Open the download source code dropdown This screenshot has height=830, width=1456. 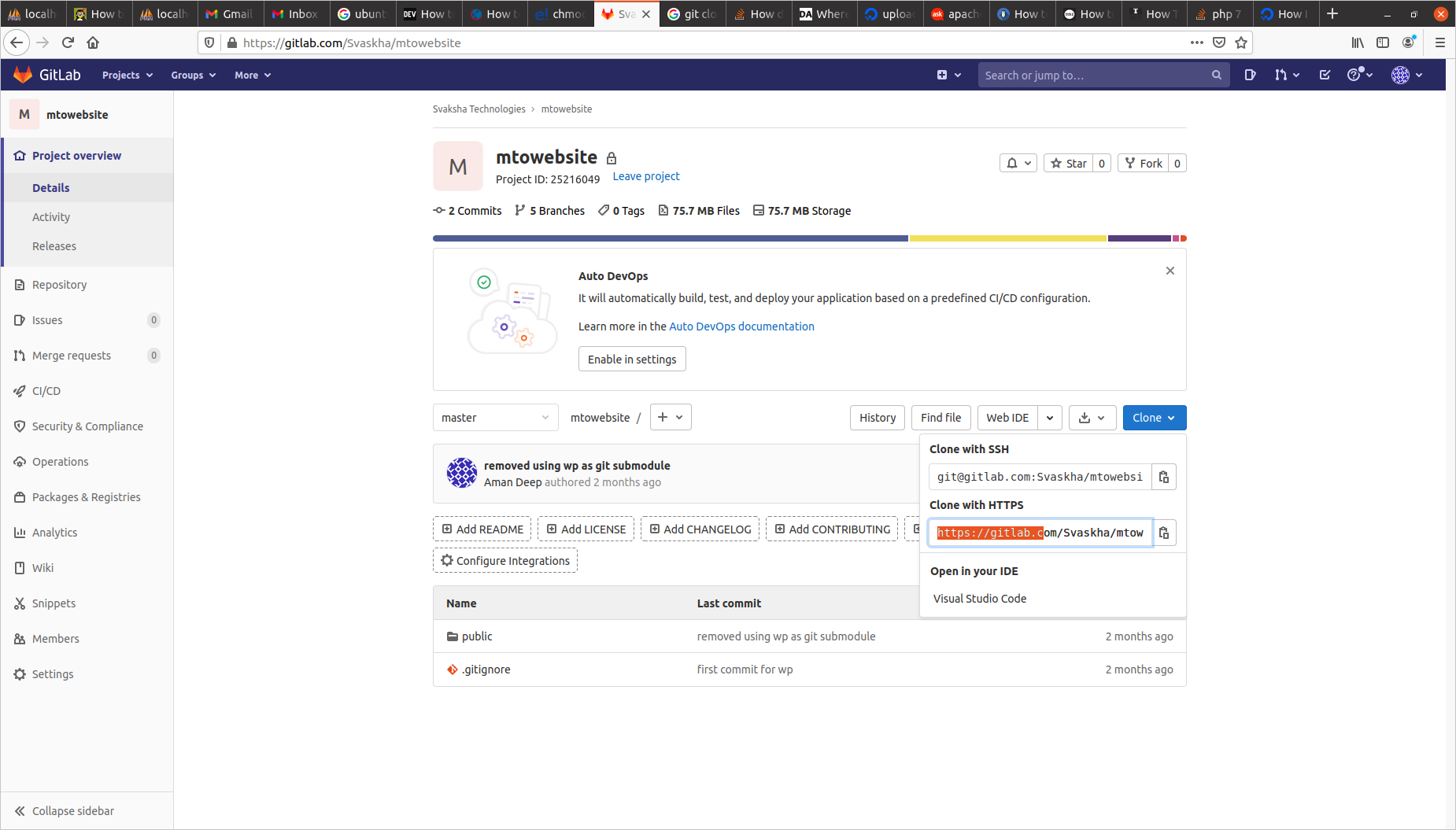[1092, 418]
